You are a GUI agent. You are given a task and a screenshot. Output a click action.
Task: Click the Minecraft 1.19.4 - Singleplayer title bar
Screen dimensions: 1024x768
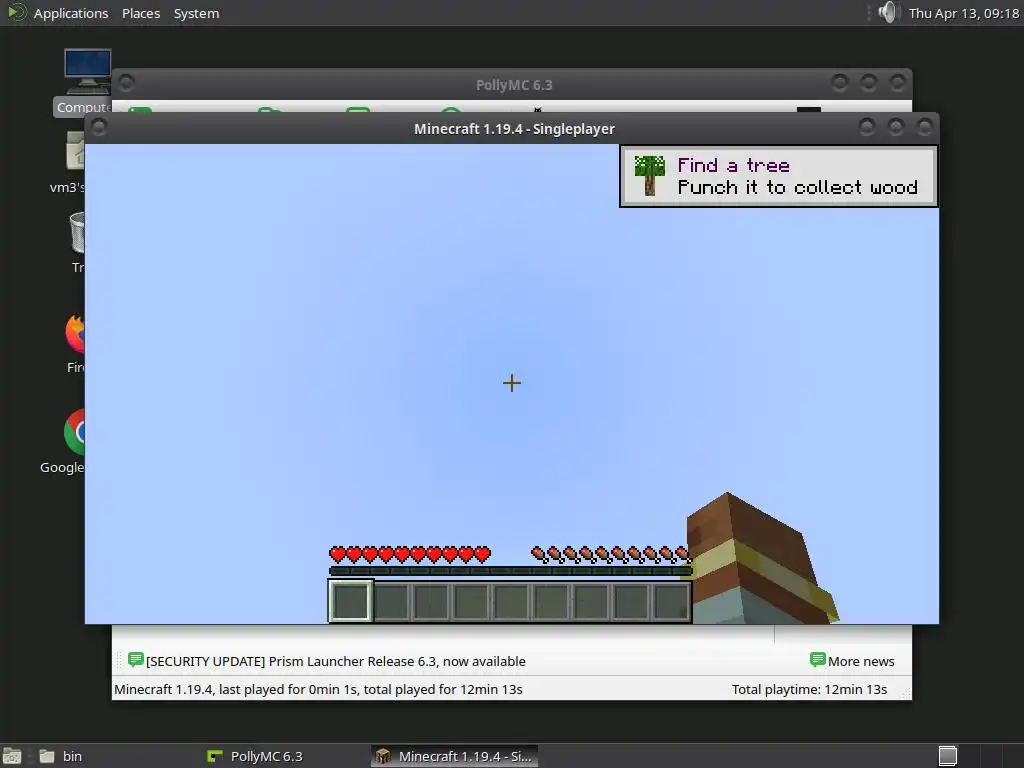coord(514,129)
